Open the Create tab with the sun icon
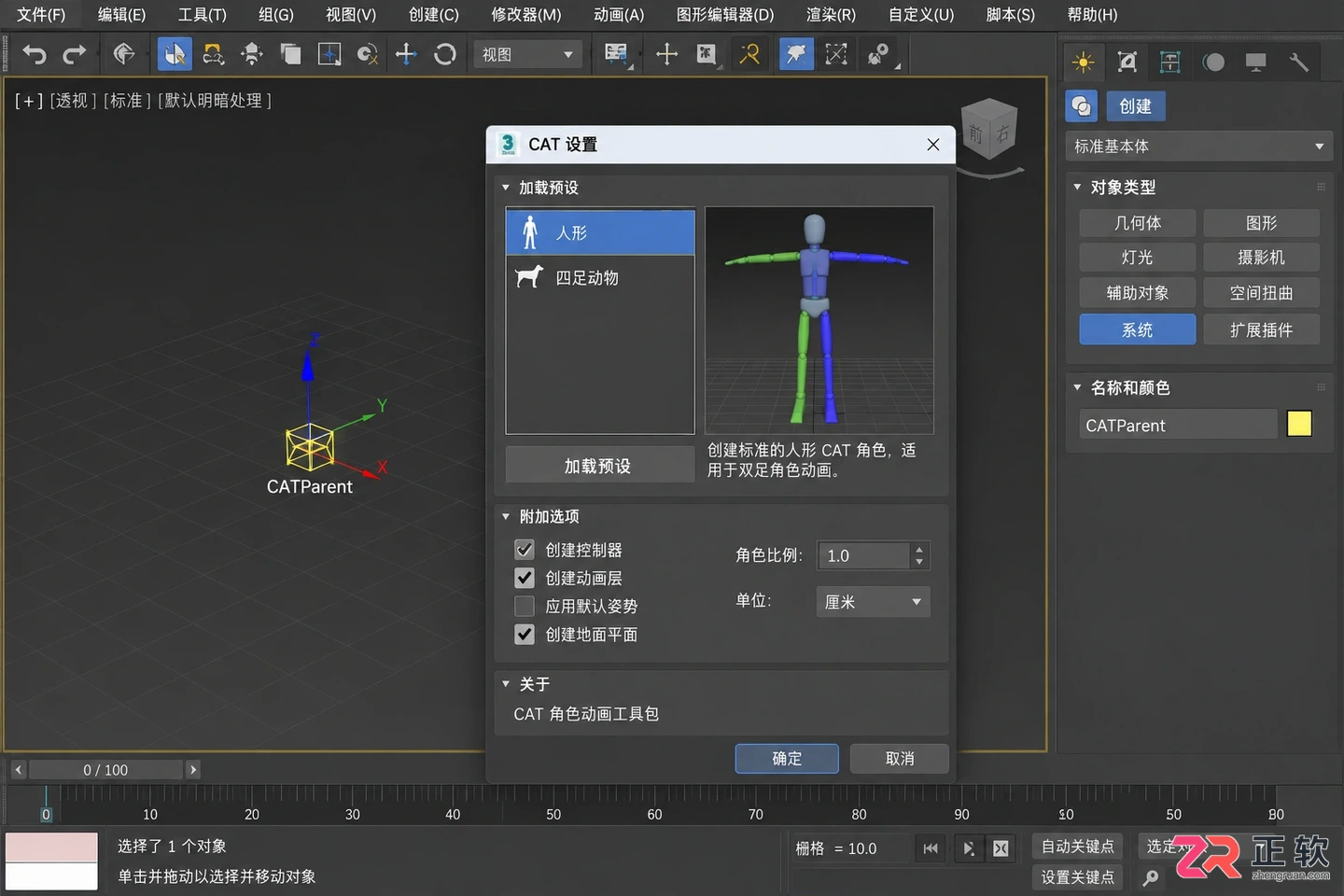This screenshot has width=1344, height=896. click(1084, 63)
